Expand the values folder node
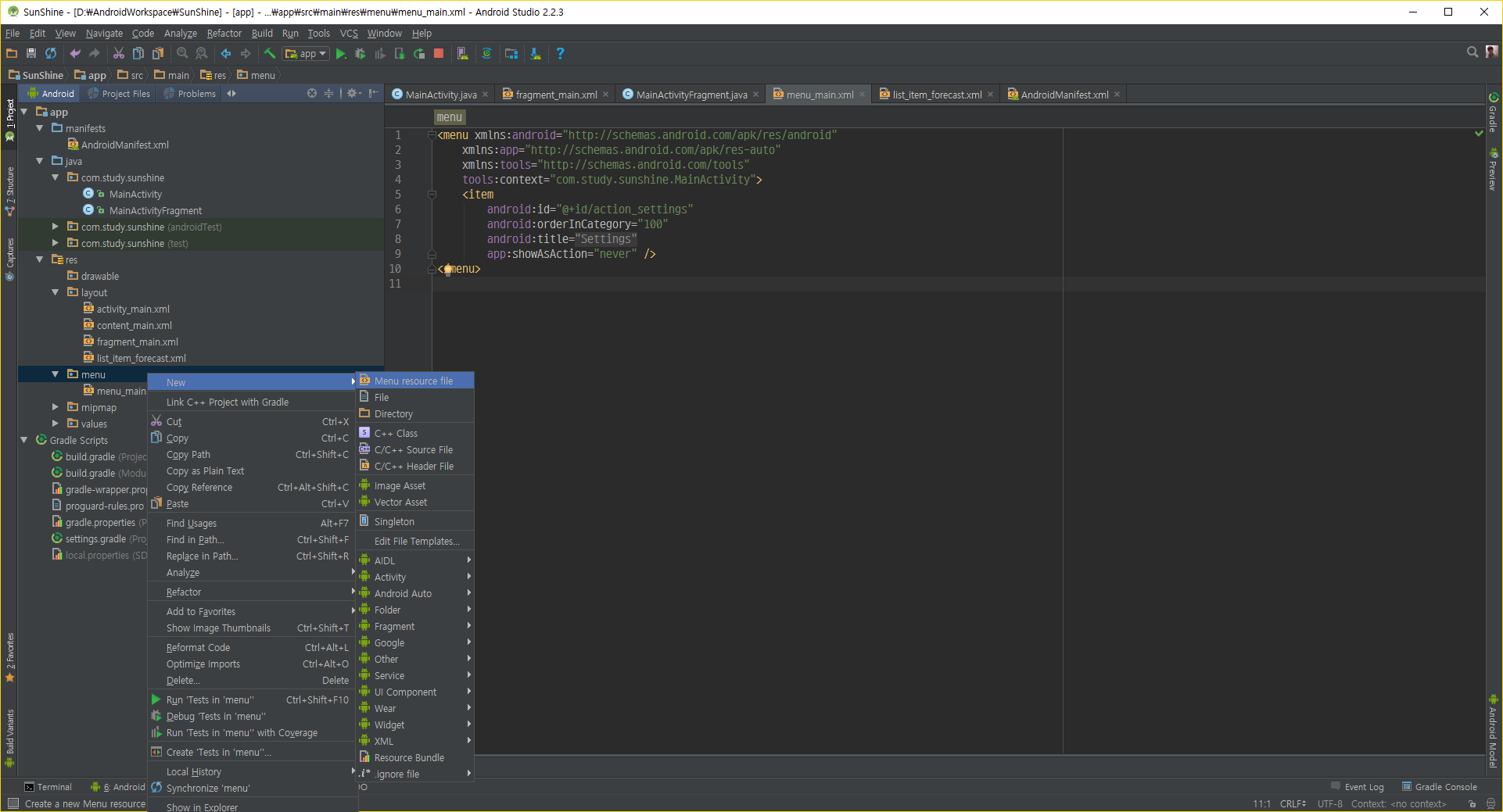 point(56,424)
